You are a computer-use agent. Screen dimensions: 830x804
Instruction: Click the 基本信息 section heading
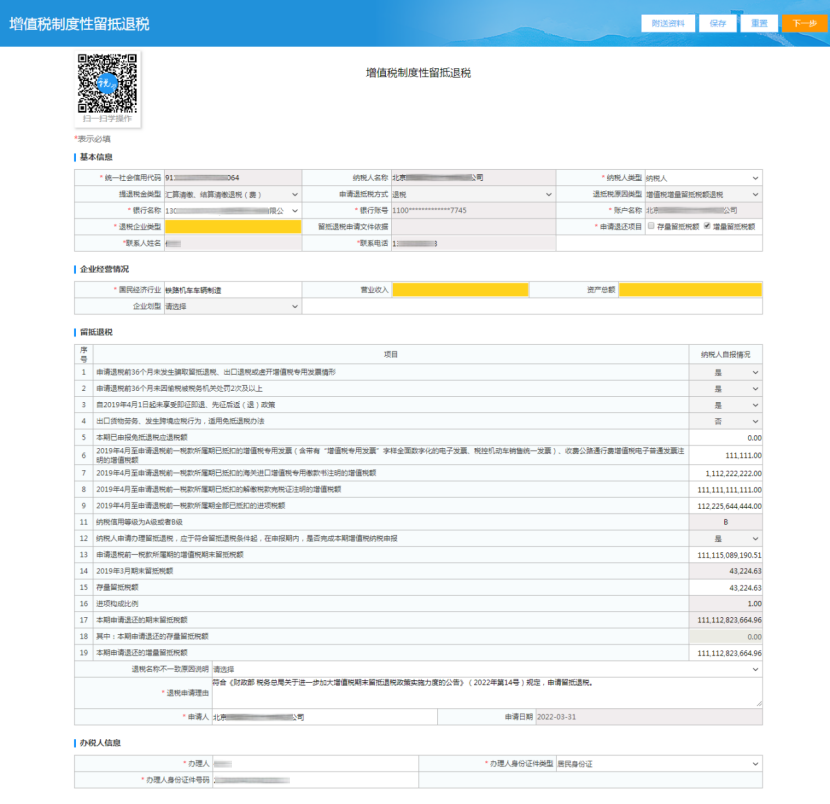click(x=96, y=157)
